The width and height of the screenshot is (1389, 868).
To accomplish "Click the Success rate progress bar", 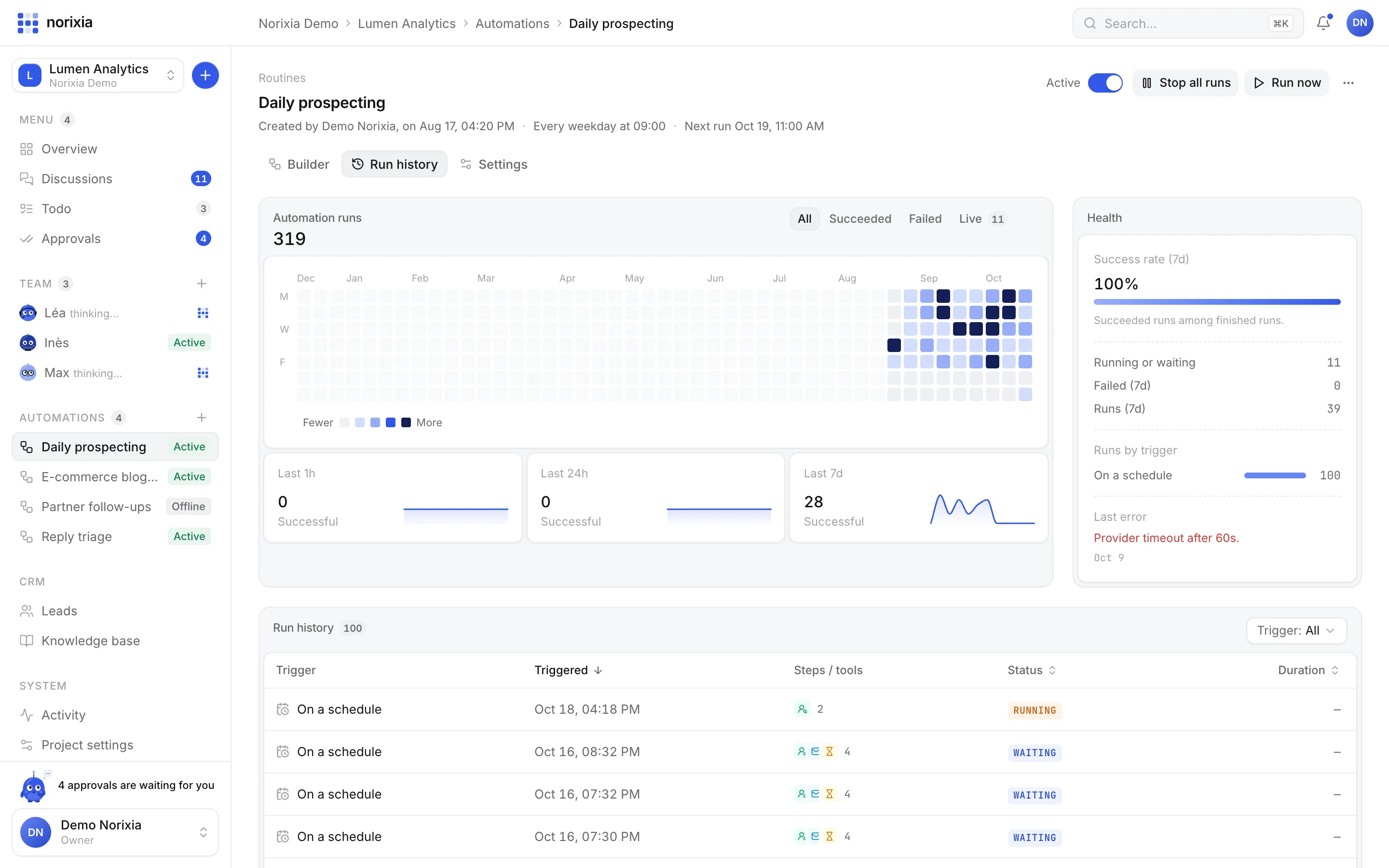I will click(1217, 302).
